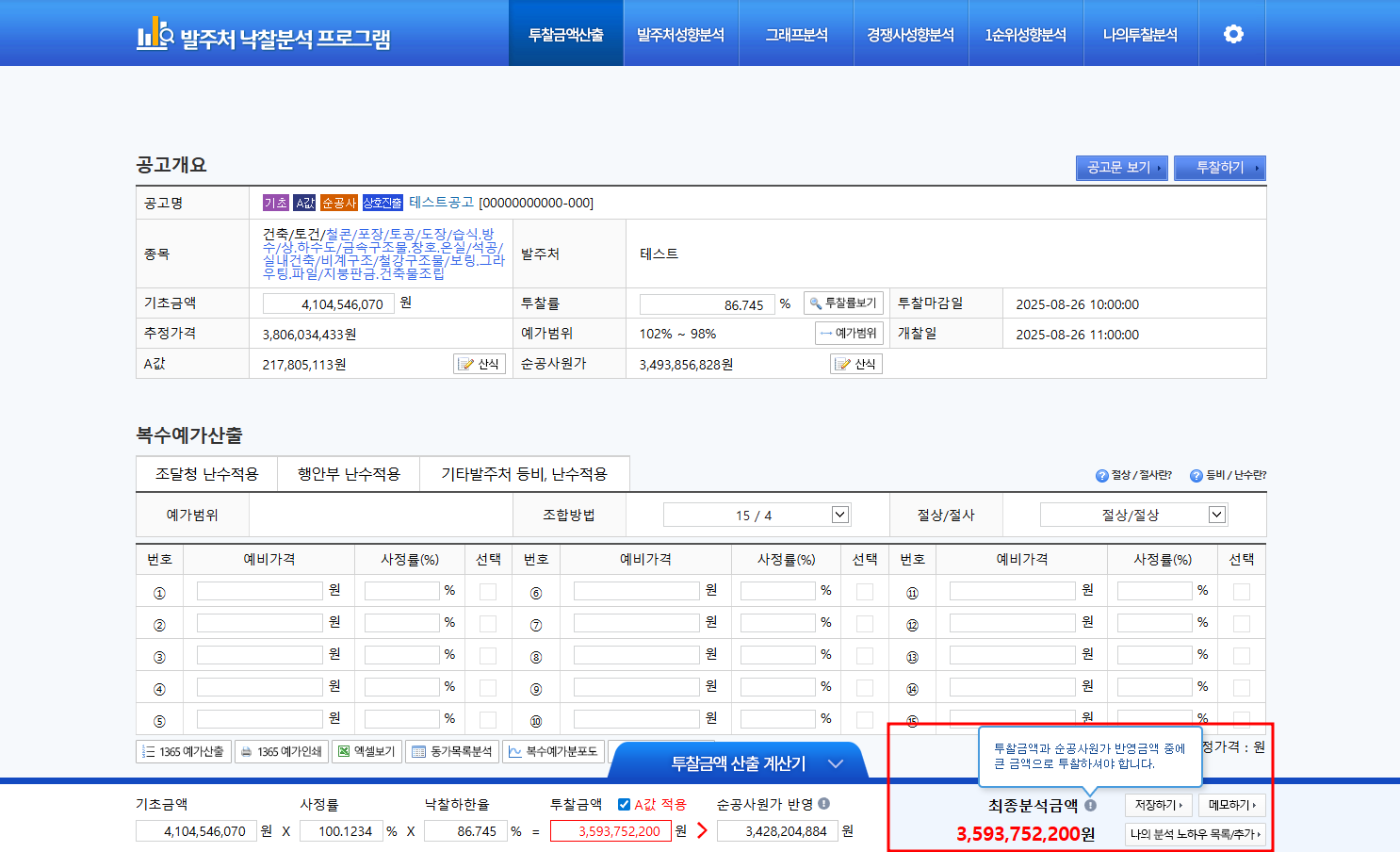Click the 1365 예가인쇄 print button

point(281,751)
